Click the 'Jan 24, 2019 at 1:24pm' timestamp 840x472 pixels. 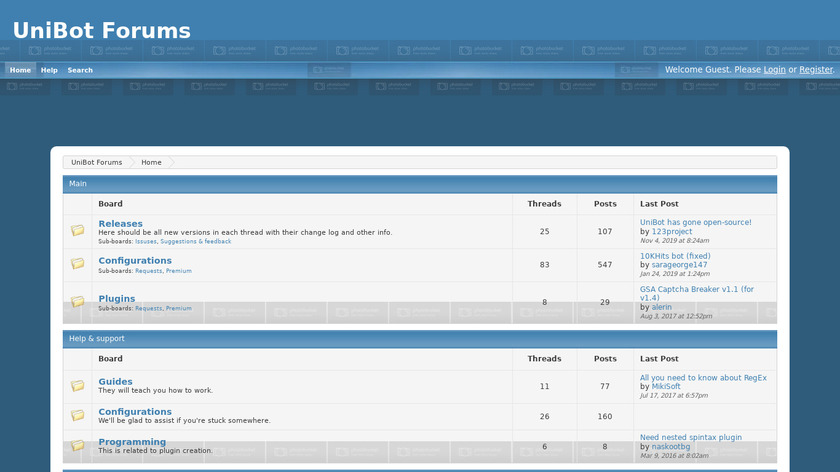[x=675, y=274]
